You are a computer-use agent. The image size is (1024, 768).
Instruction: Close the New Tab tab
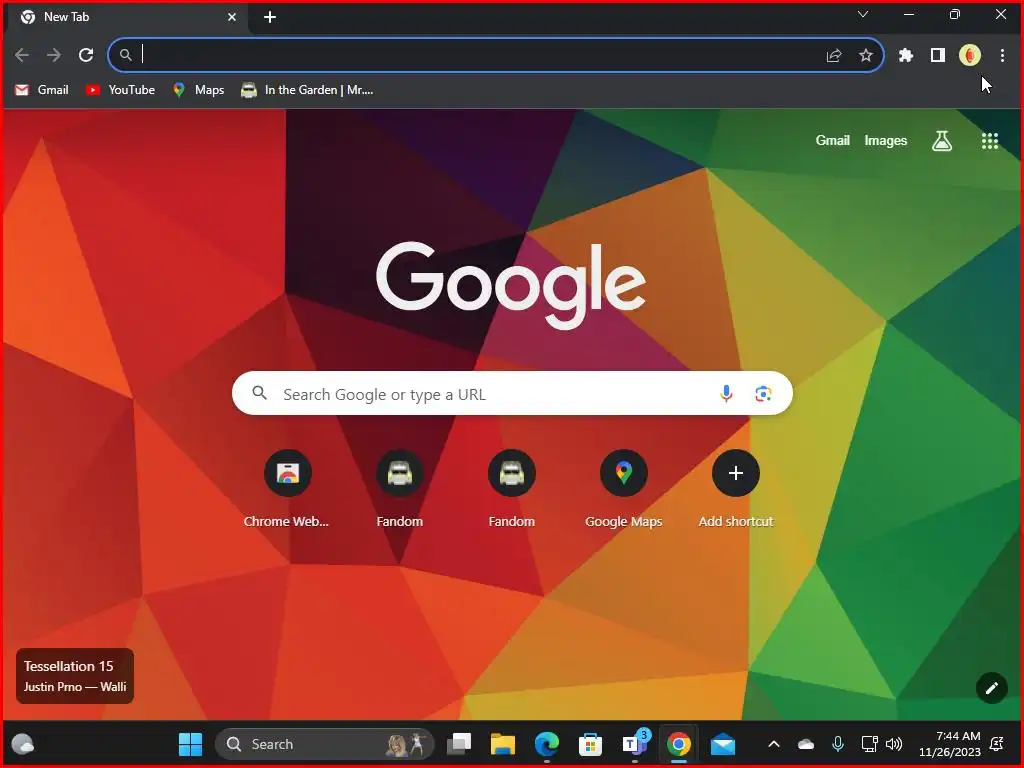pos(232,17)
